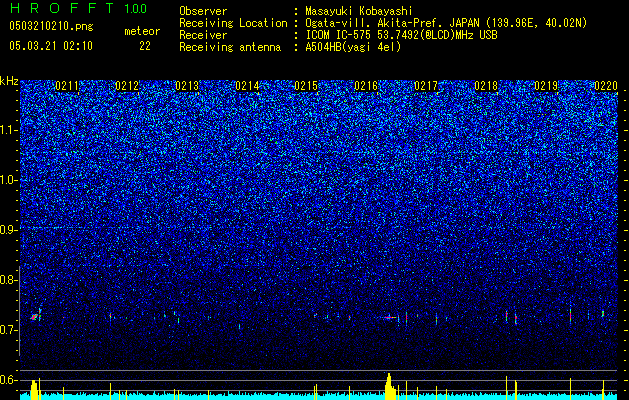Click the 0216 time marker

tap(366, 86)
